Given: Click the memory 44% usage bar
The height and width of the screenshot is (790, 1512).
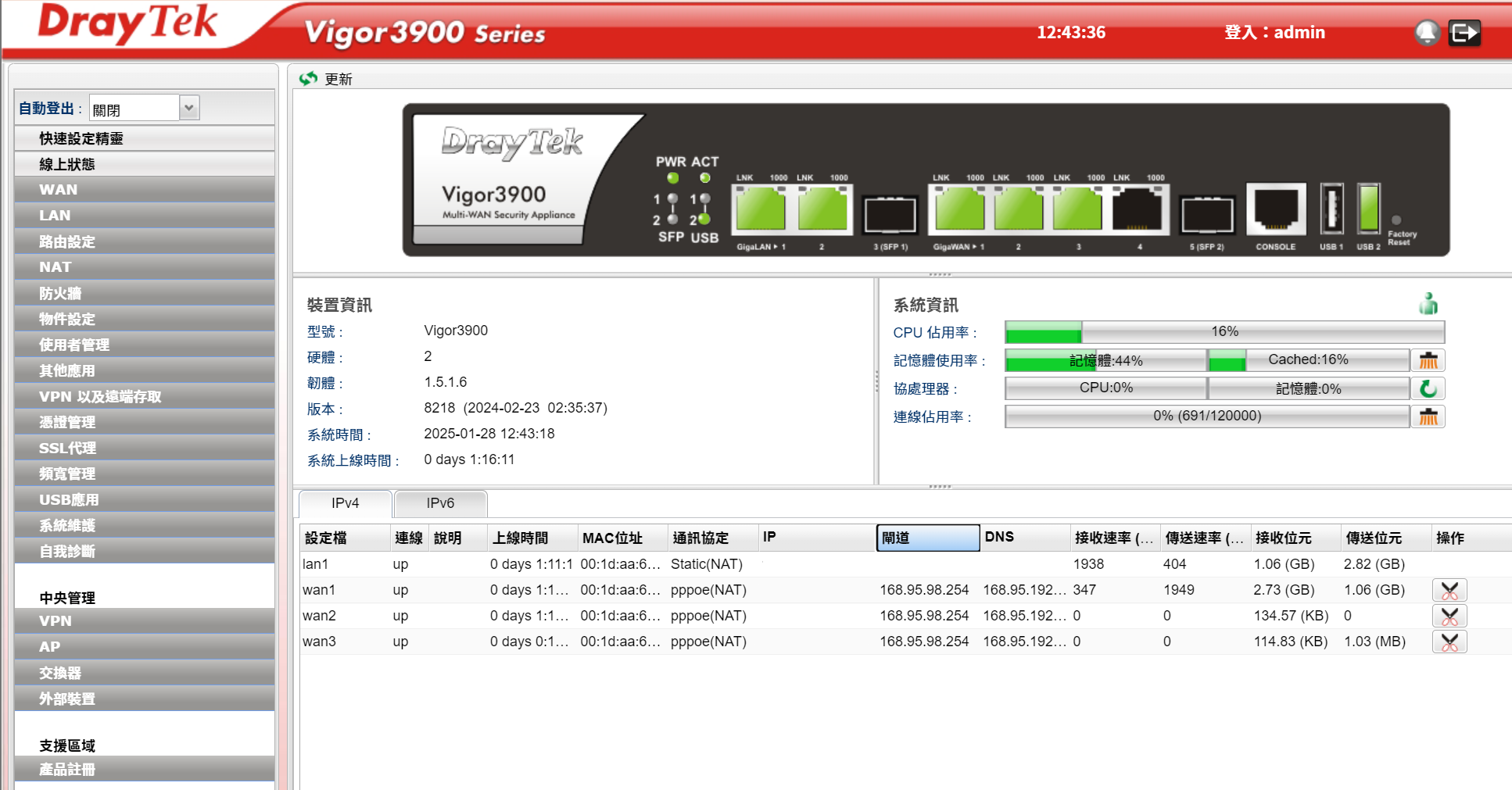Looking at the screenshot, I should (x=1105, y=360).
